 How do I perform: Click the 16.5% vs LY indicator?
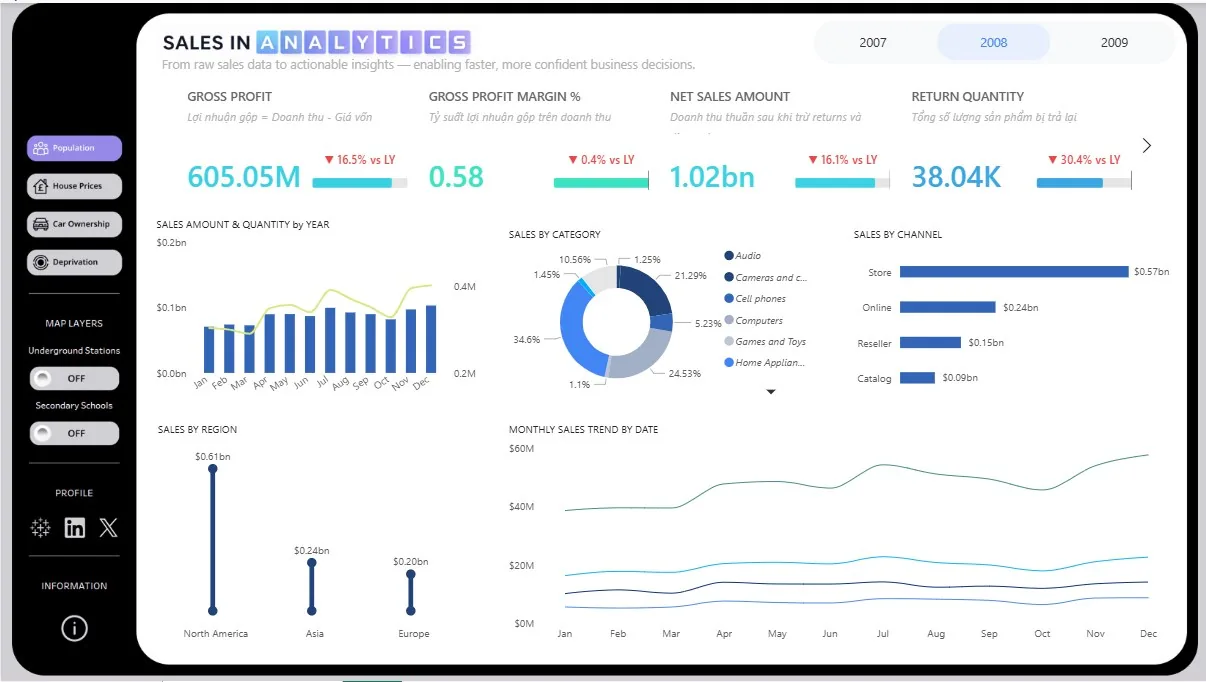360,160
